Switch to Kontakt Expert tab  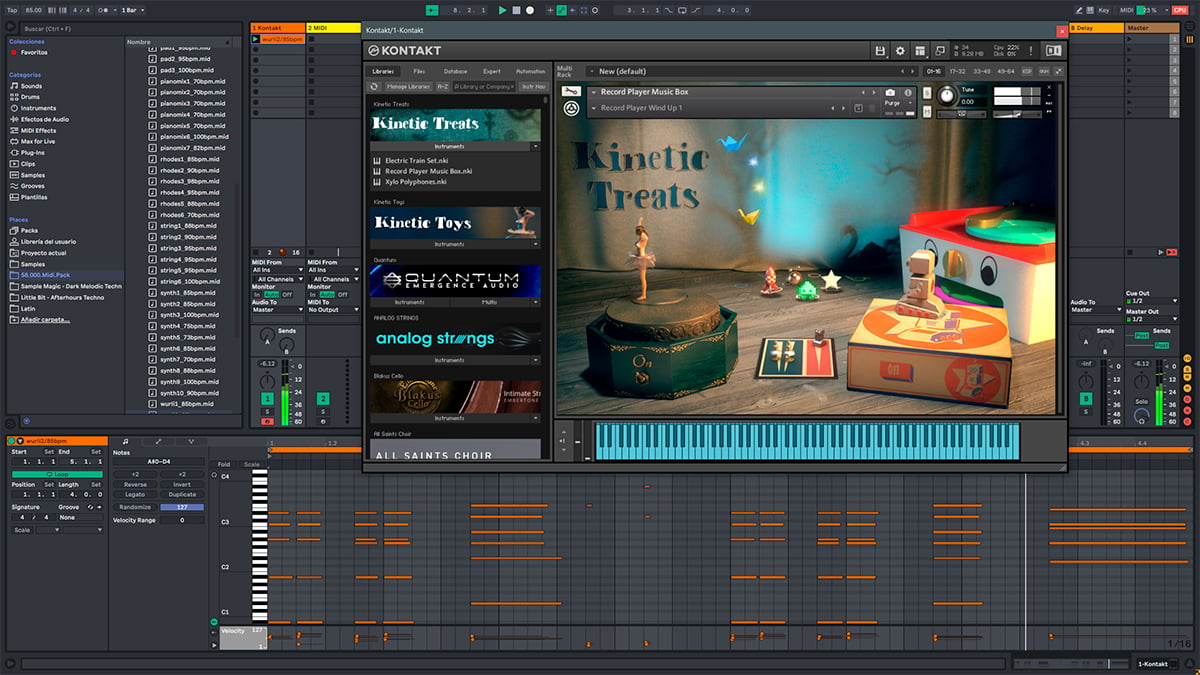pyautogui.click(x=492, y=72)
